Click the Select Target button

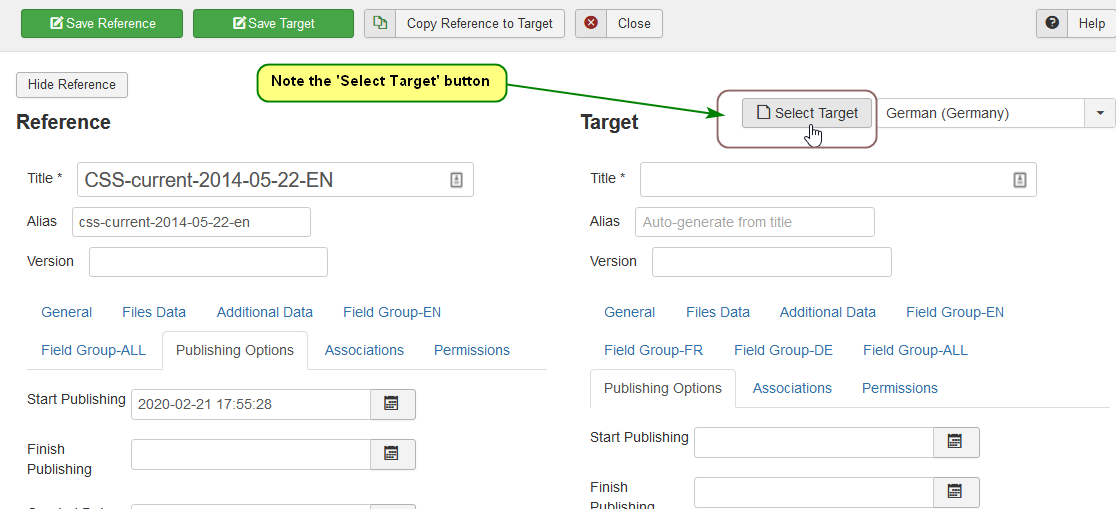[x=807, y=113]
